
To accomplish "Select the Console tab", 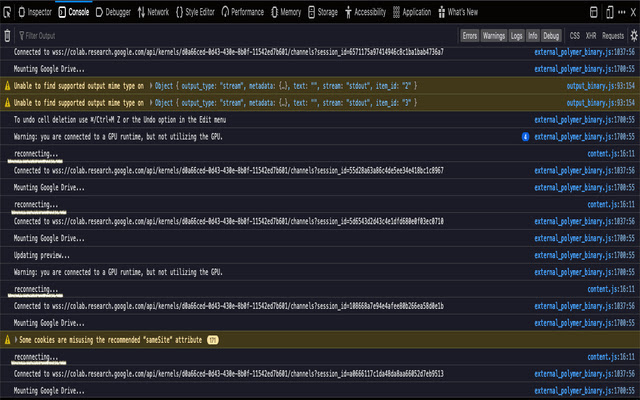I will (x=74, y=12).
